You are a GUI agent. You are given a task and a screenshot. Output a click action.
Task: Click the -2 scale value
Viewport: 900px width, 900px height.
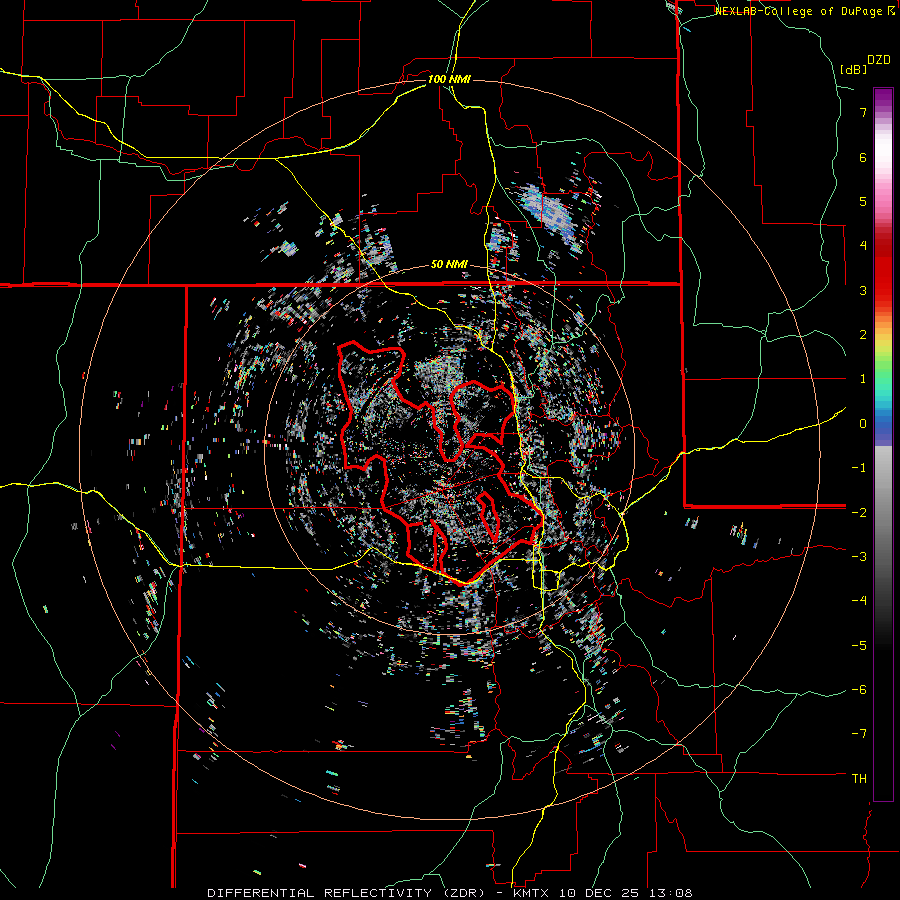pyautogui.click(x=859, y=513)
